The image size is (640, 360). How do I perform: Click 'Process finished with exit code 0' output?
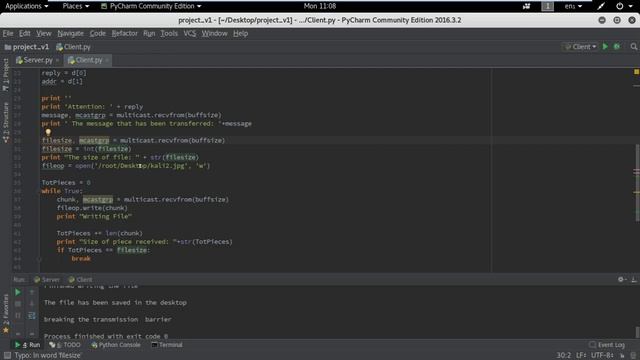(x=106, y=336)
